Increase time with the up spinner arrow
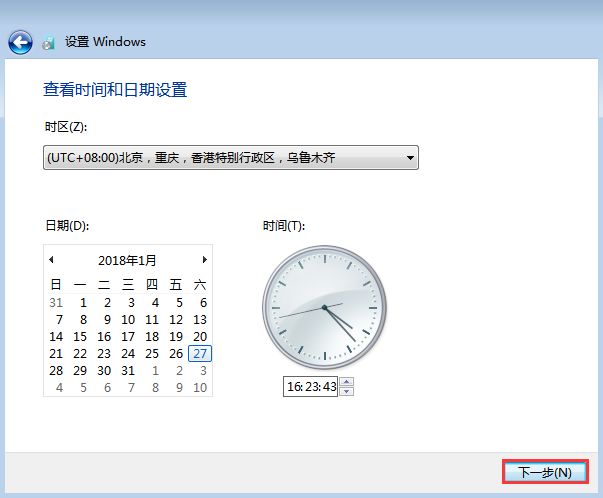603x498 pixels. pyautogui.click(x=347, y=381)
